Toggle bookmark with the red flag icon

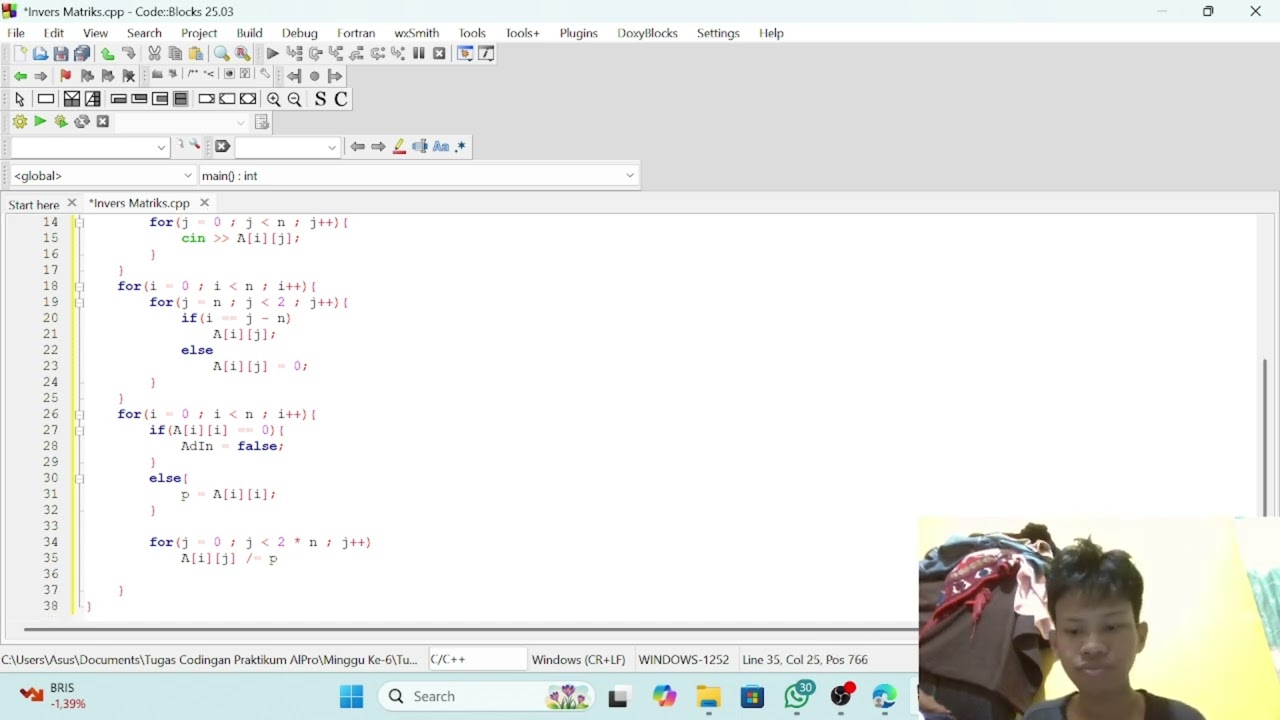(66, 76)
